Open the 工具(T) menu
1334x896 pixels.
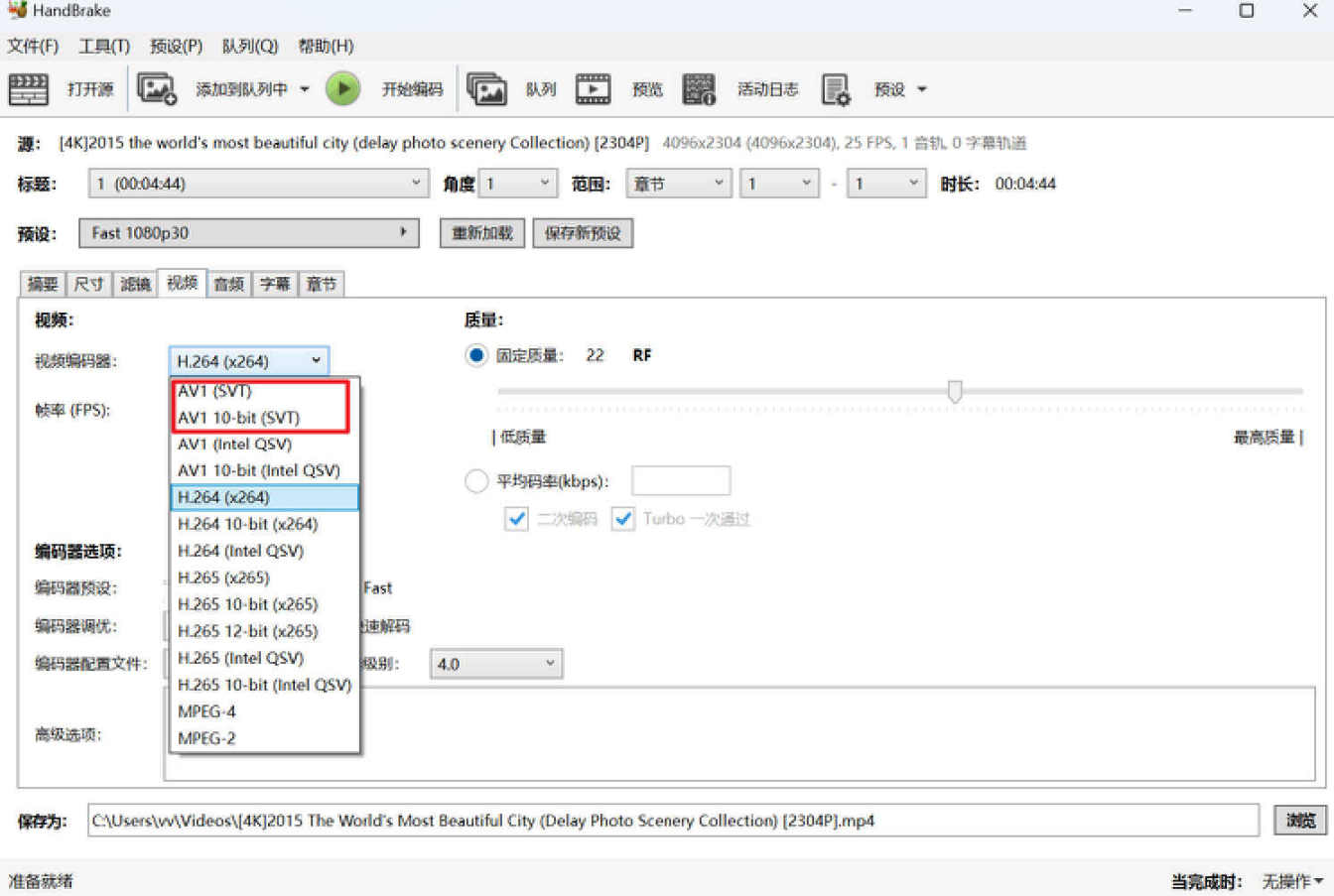(104, 46)
